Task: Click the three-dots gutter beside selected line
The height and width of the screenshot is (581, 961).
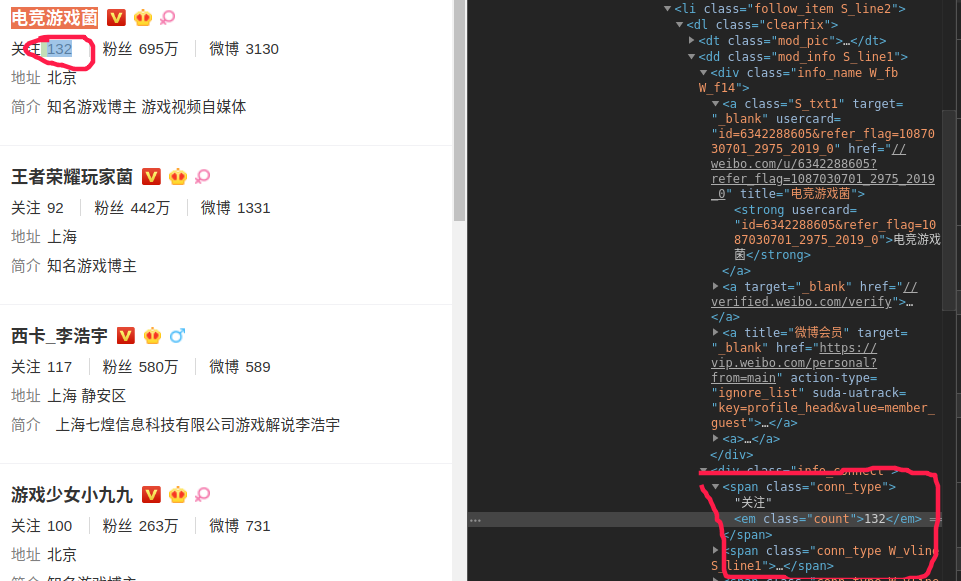Action: coord(476,520)
